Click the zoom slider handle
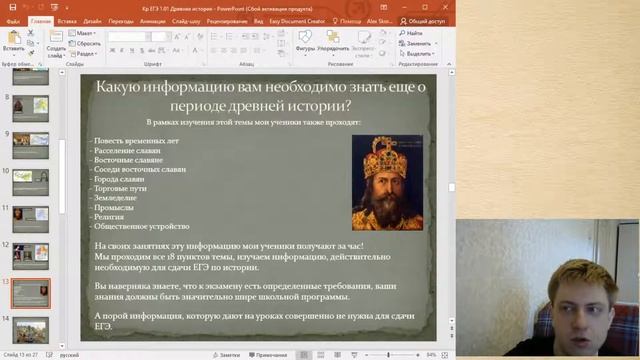 tap(388, 355)
